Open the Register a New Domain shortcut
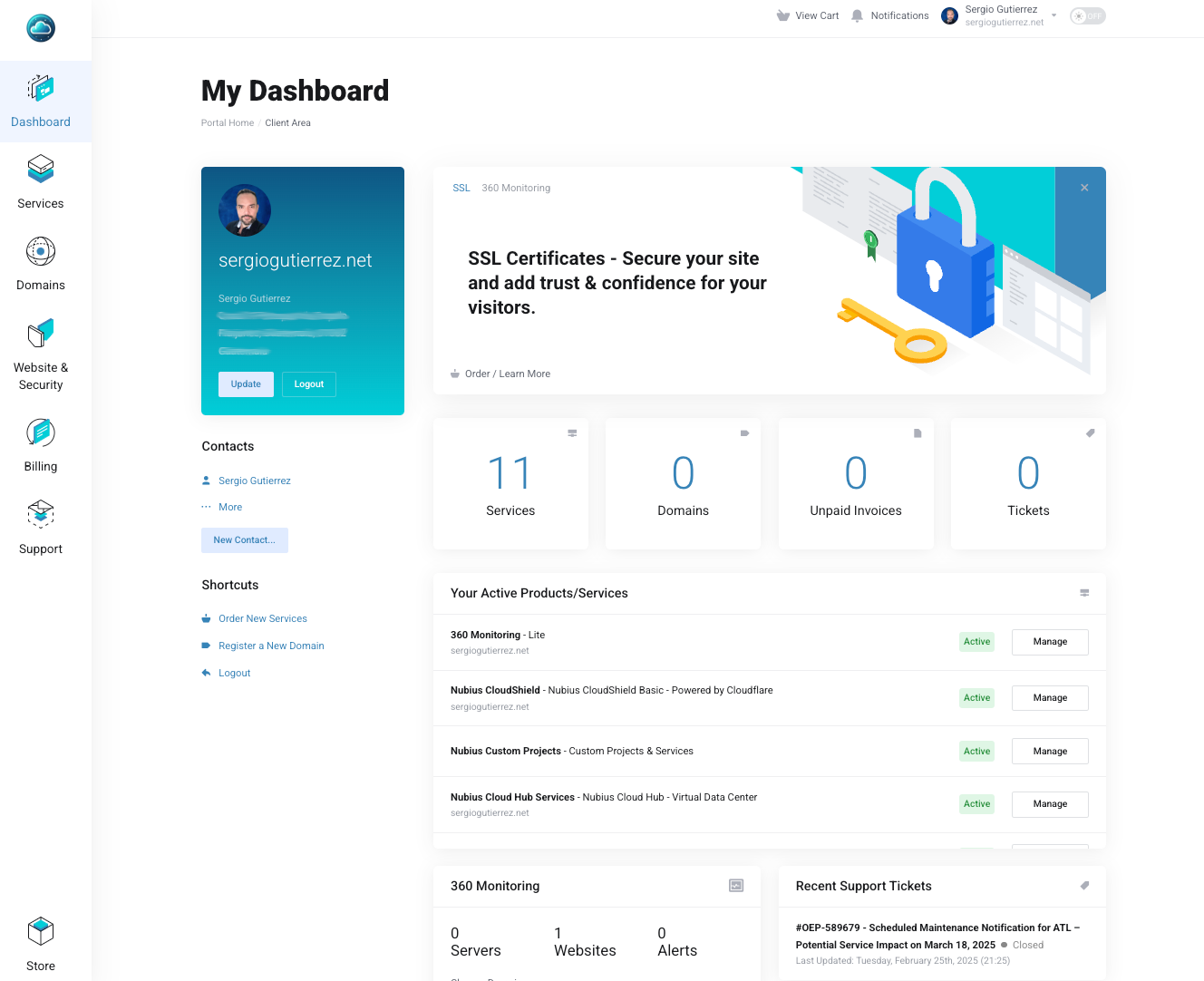Screen dimensions: 1204x981 [x=271, y=646]
